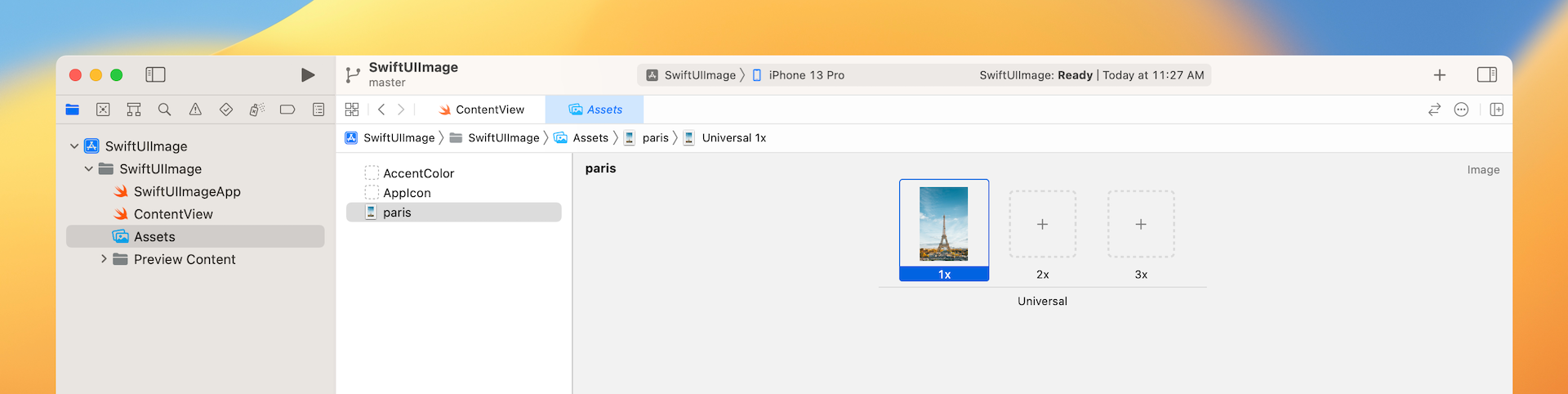
Task: Open the SwiftUIImage scheme selector
Action: click(692, 75)
